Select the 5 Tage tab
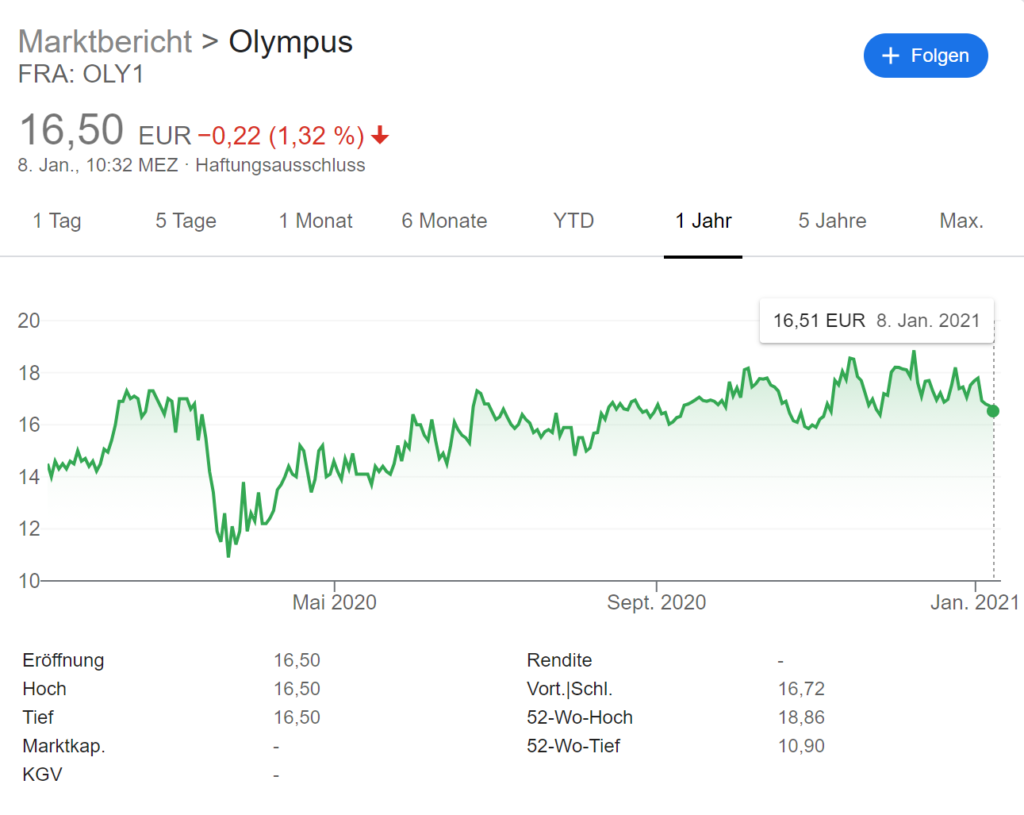The width and height of the screenshot is (1024, 815). coord(186,221)
